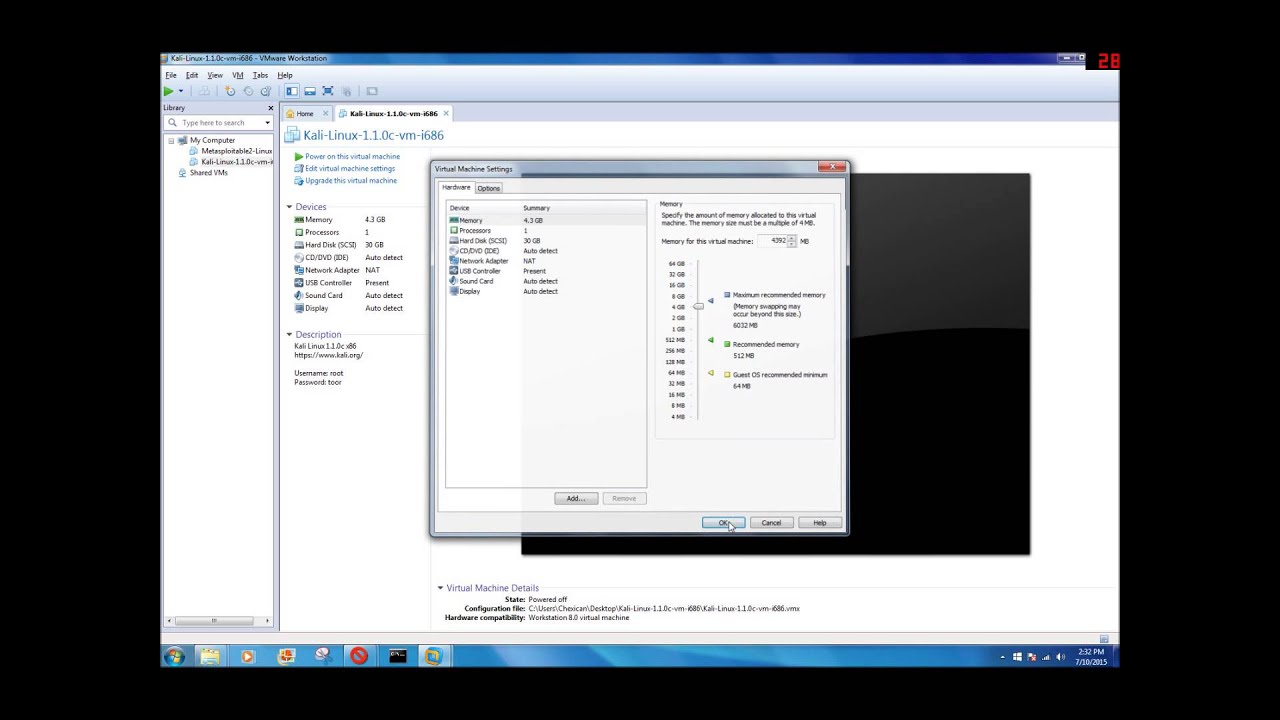Enter full screen mode via toolbar icon

point(327,91)
